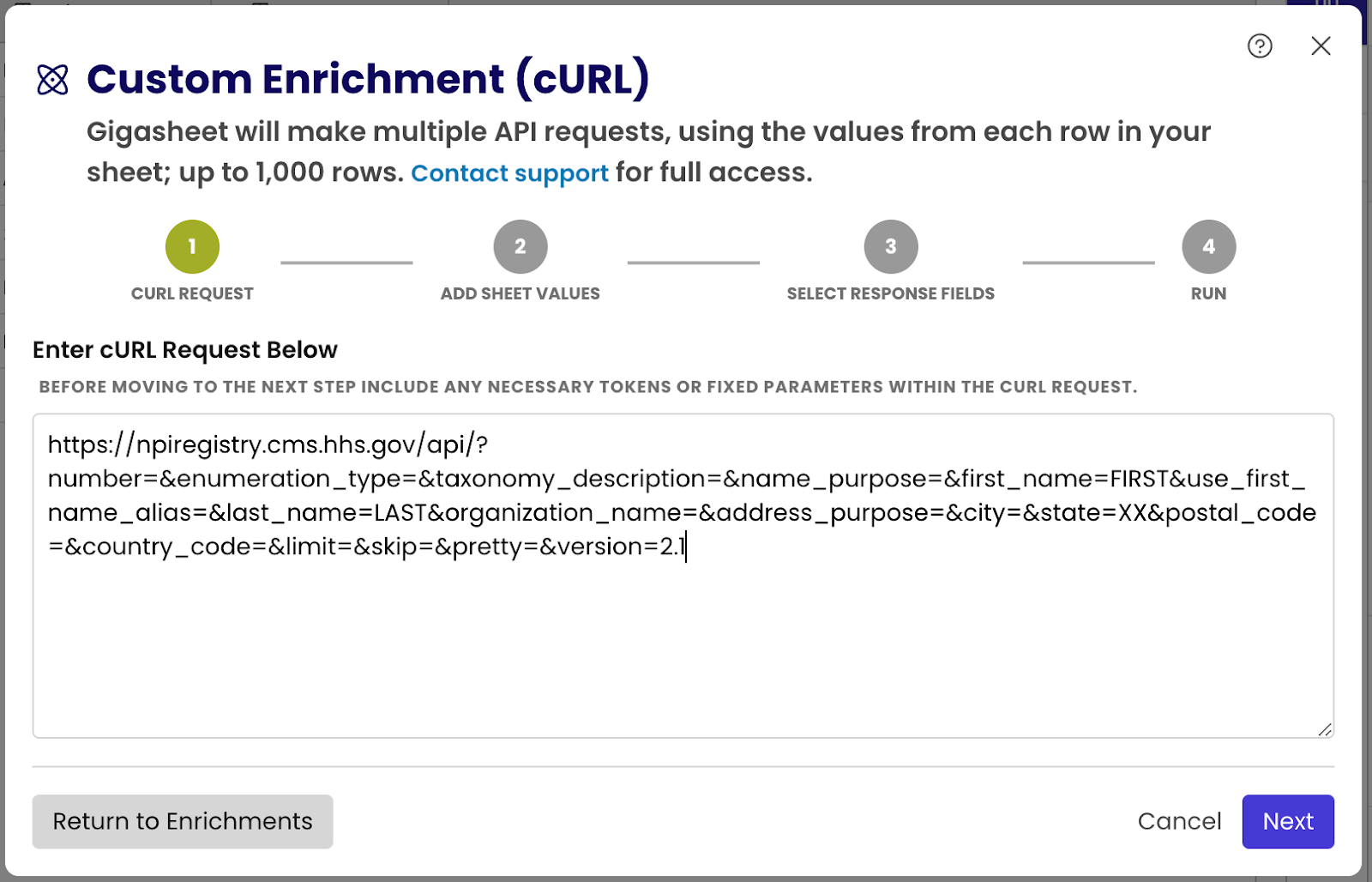Image resolution: width=1372 pixels, height=882 pixels.
Task: Return to Enrichments from this dialog
Action: [x=183, y=821]
